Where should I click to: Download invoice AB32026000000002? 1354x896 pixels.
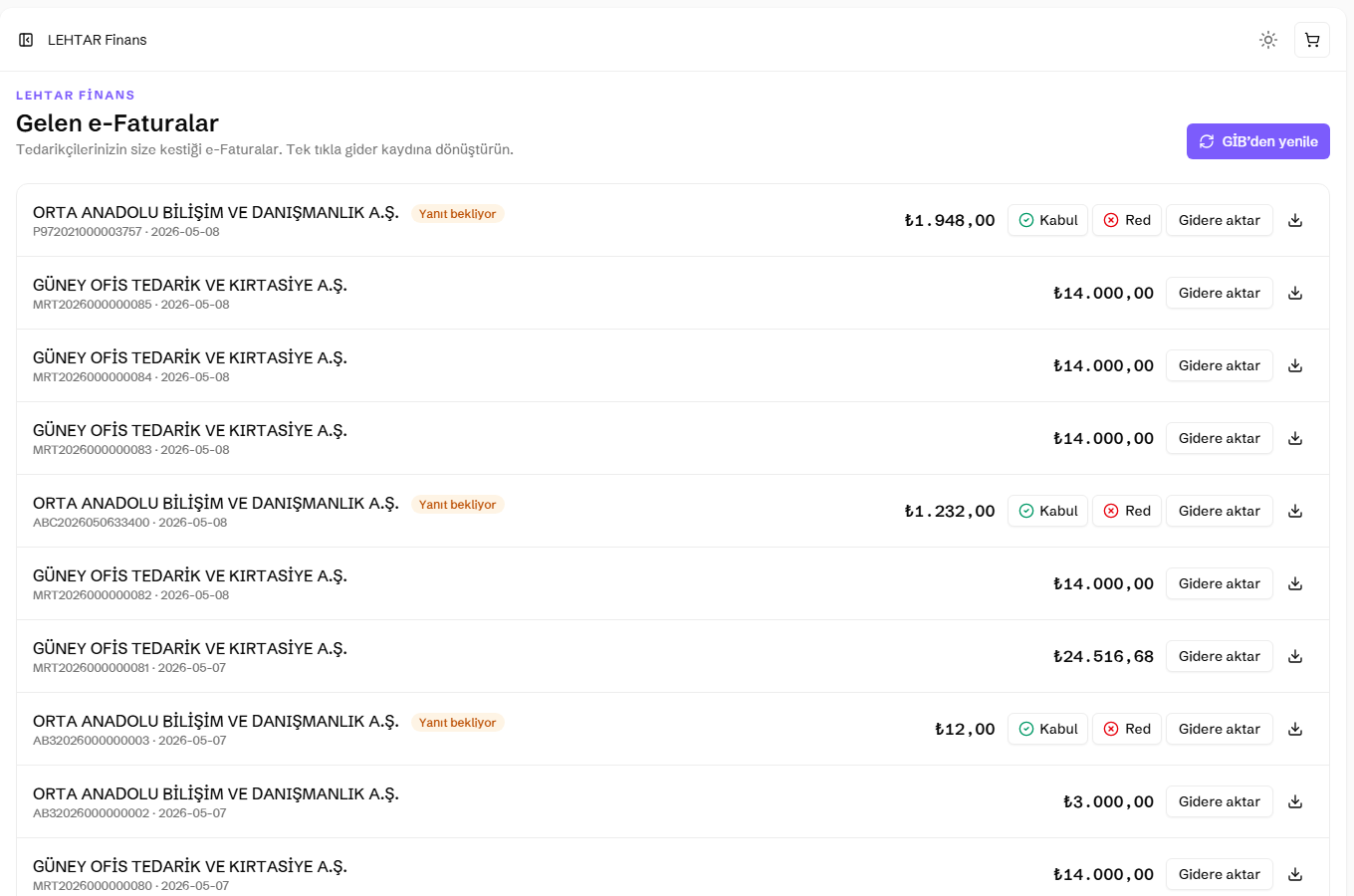(x=1295, y=801)
